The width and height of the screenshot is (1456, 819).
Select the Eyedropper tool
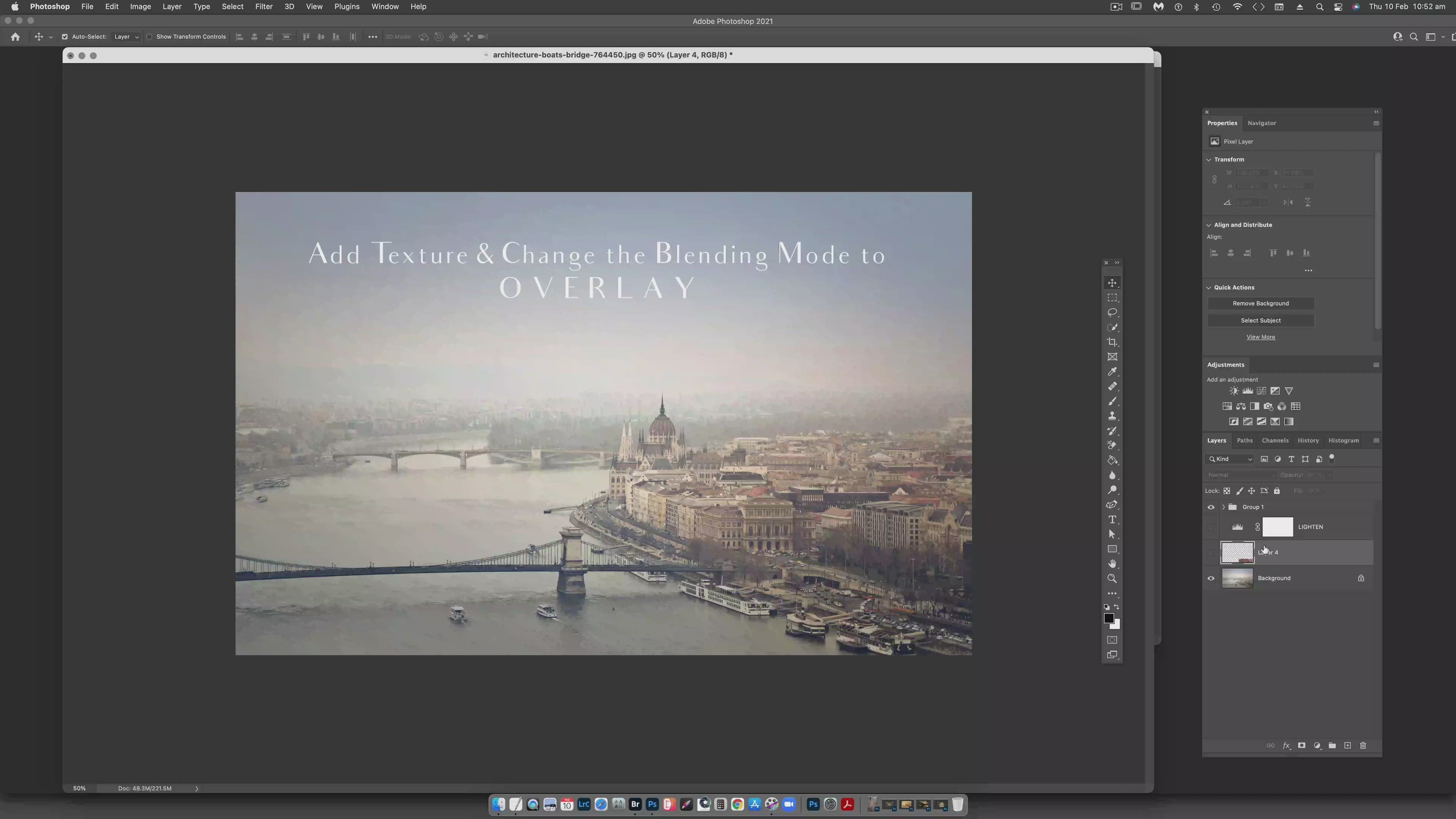1112,371
